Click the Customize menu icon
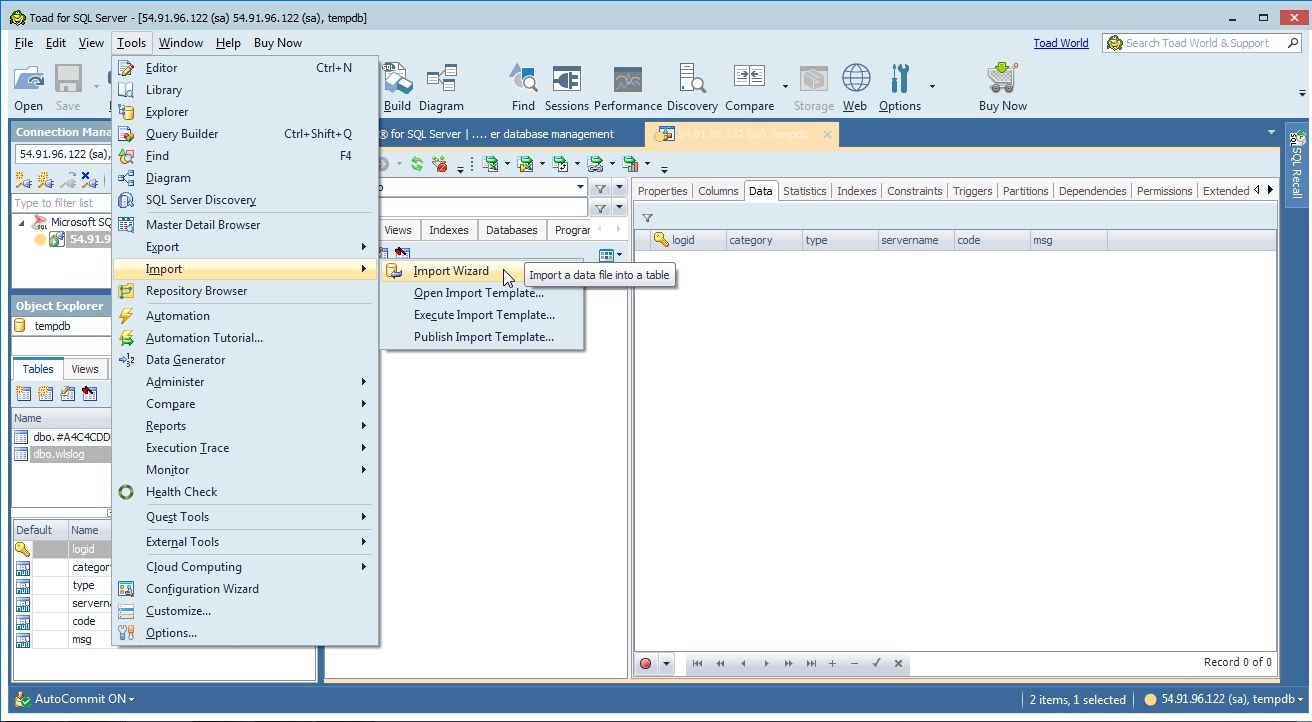This screenshot has height=722, width=1312. [126, 611]
